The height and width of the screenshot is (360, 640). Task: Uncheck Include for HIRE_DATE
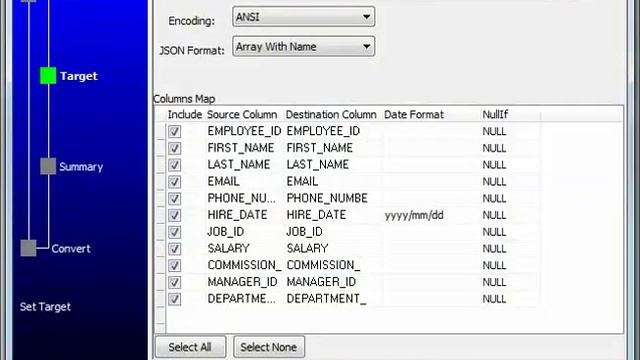(x=174, y=215)
